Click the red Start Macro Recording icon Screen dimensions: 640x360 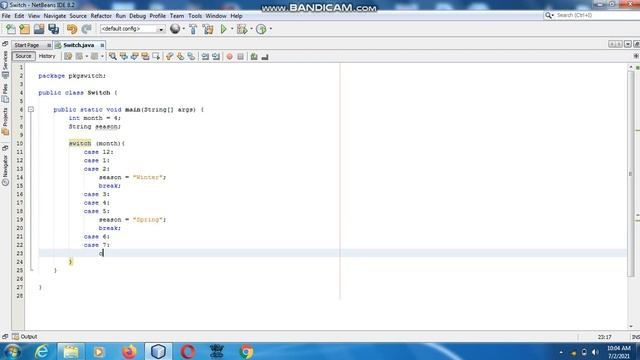coord(229,56)
